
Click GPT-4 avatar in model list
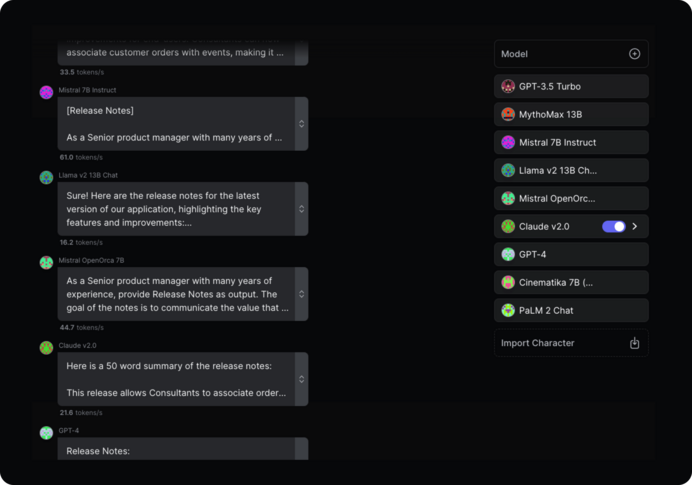pyautogui.click(x=508, y=254)
